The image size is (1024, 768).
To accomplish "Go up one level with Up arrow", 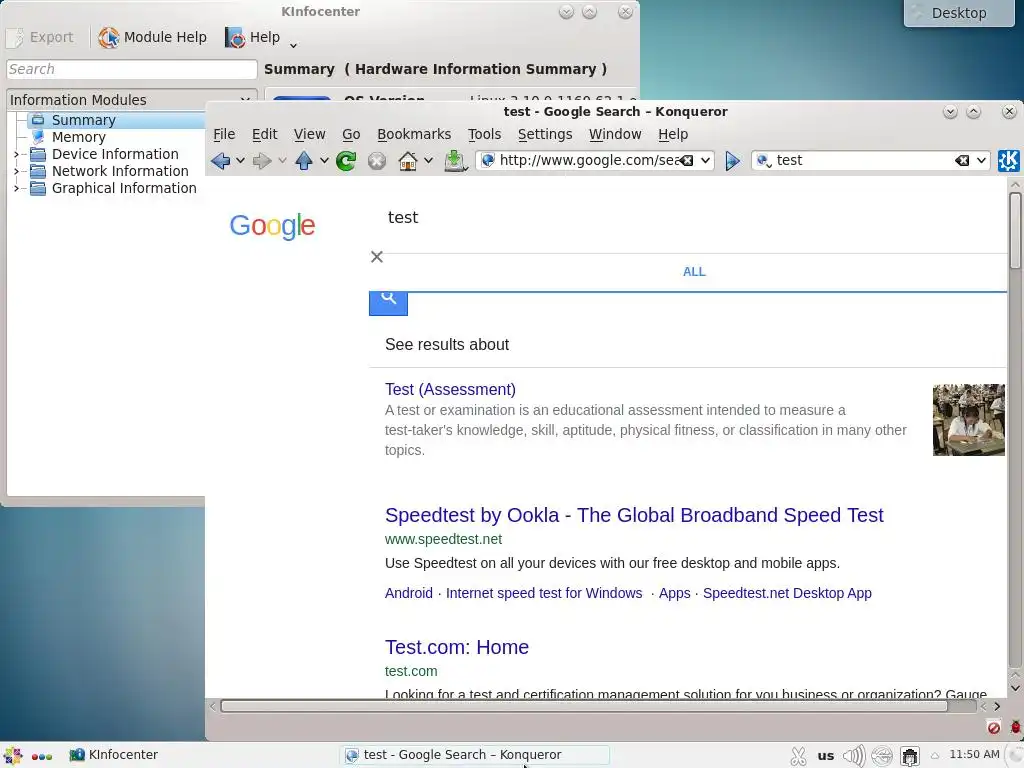I will point(304,161).
